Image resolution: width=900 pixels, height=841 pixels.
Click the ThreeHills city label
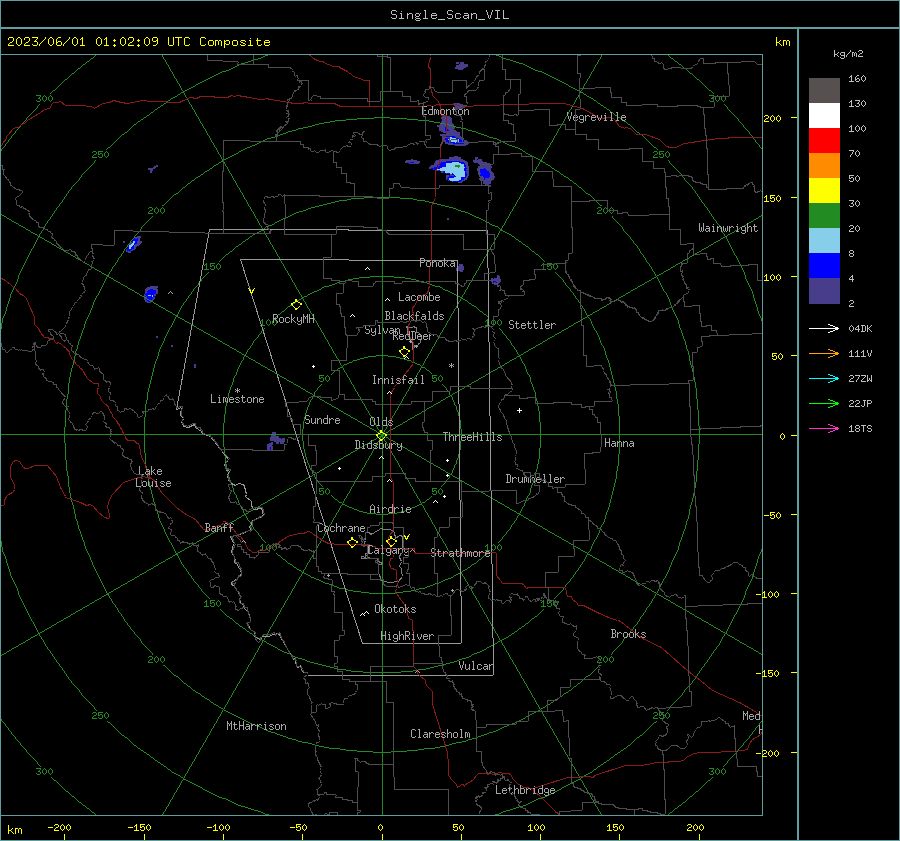pyautogui.click(x=472, y=437)
